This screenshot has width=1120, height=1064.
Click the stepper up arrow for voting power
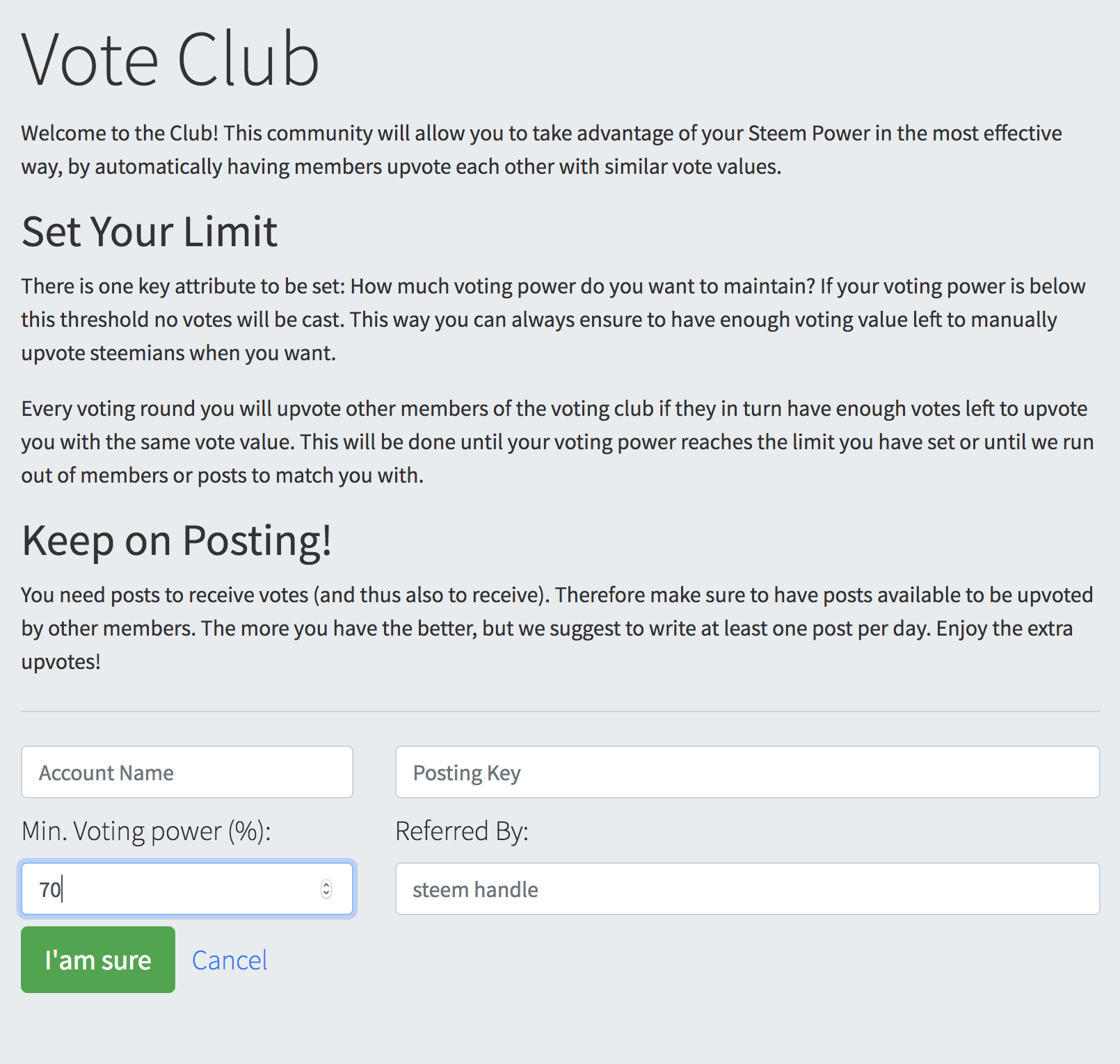coord(326,884)
